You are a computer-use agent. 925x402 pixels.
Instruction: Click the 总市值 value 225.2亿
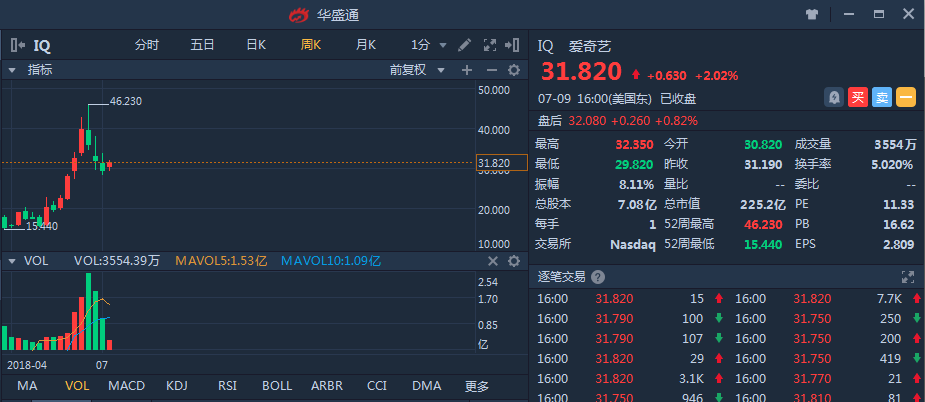[x=763, y=204]
